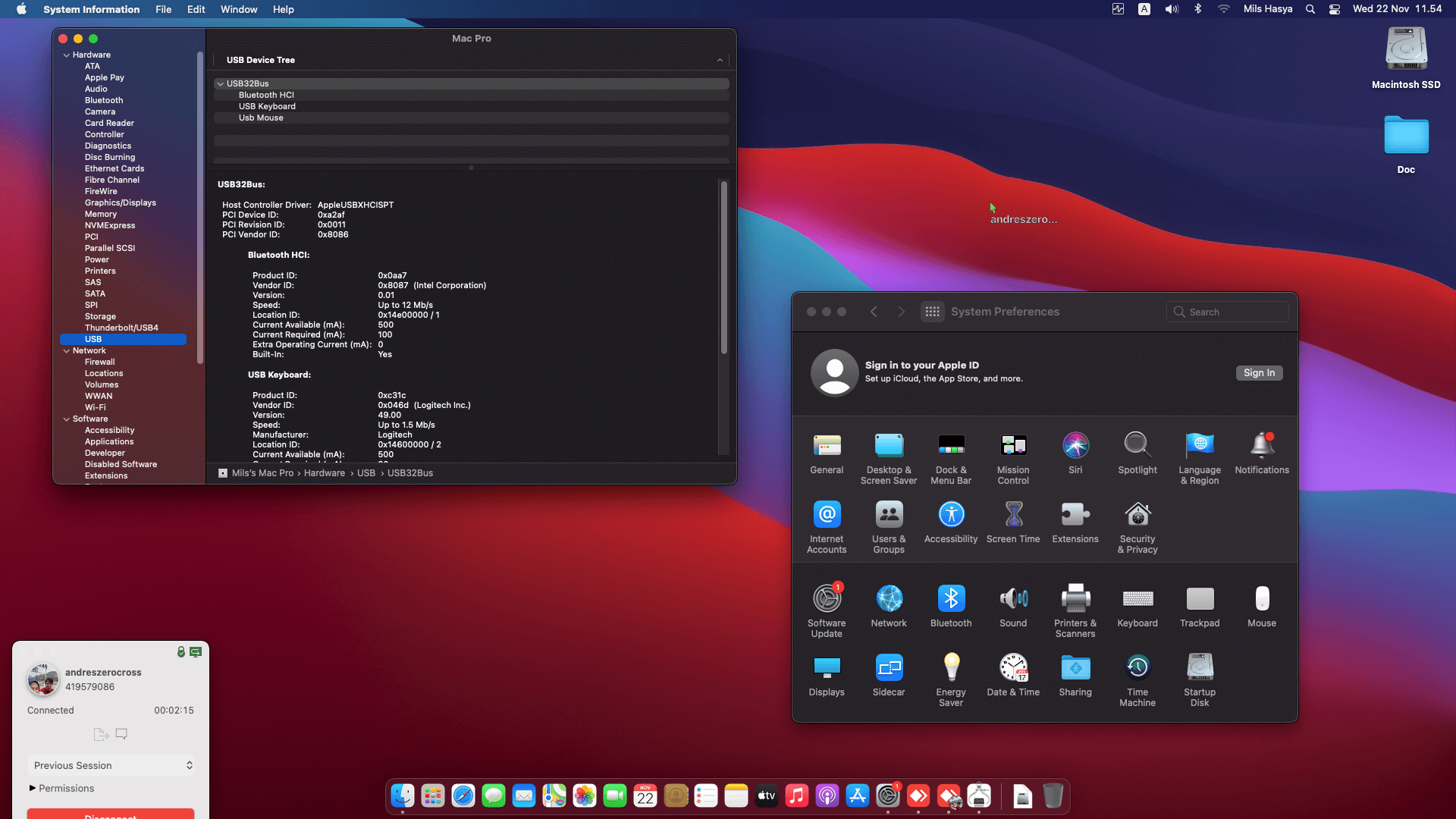The height and width of the screenshot is (819, 1456).
Task: Open the File menu
Action: (163, 9)
